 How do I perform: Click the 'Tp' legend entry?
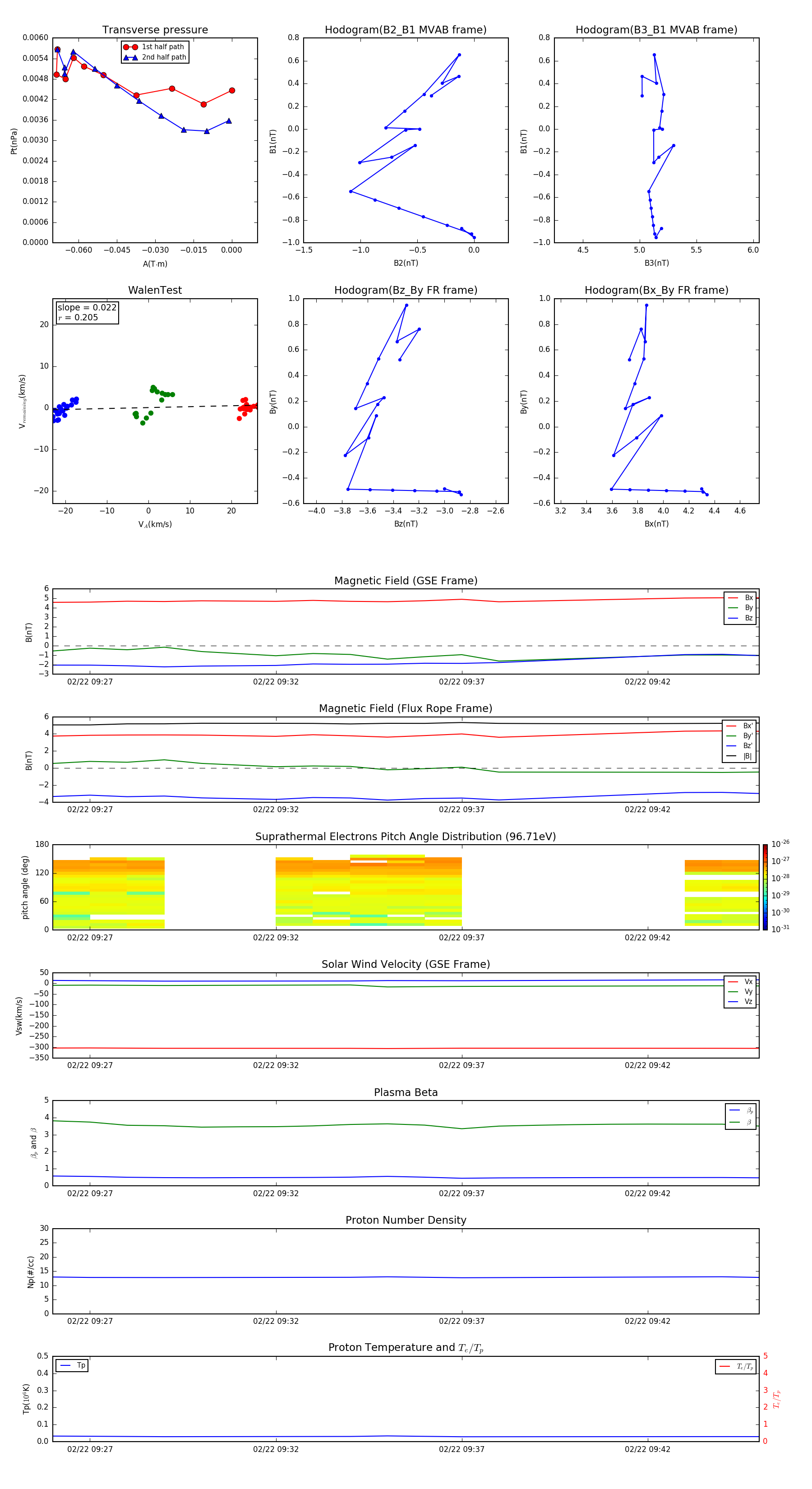72,1366
